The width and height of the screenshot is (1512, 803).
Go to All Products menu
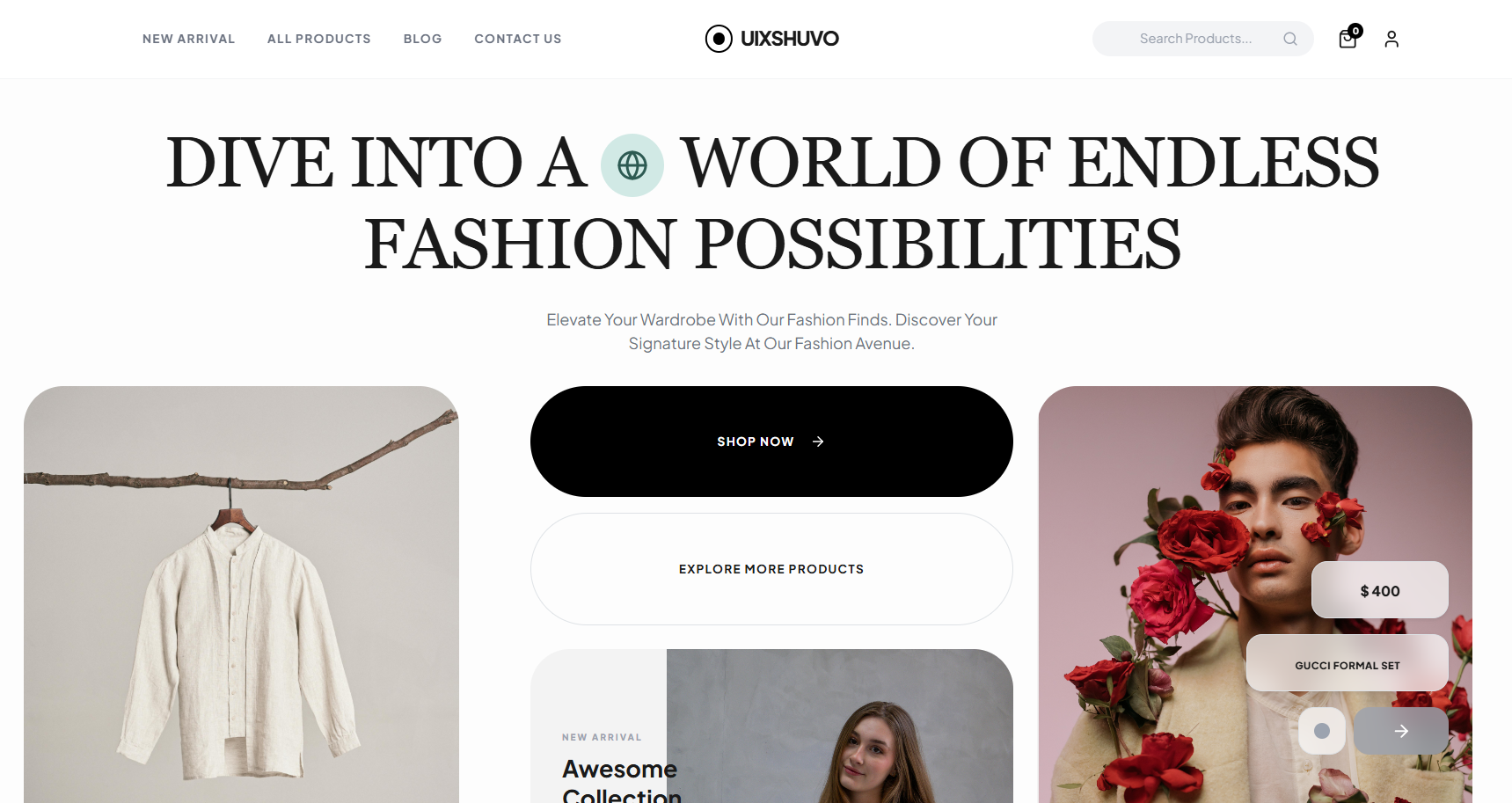tap(319, 39)
